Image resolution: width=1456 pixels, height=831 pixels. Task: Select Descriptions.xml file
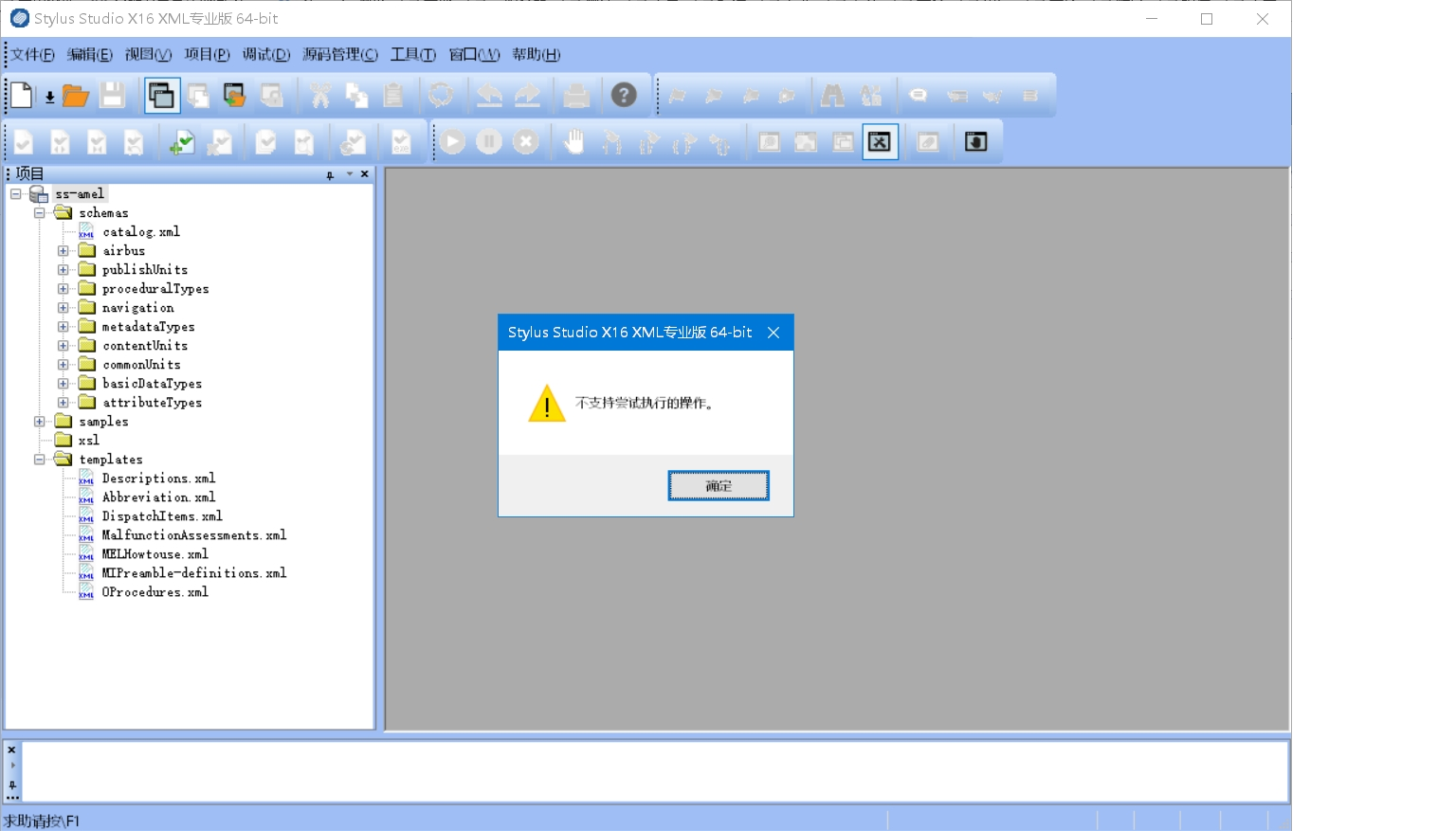(x=158, y=478)
